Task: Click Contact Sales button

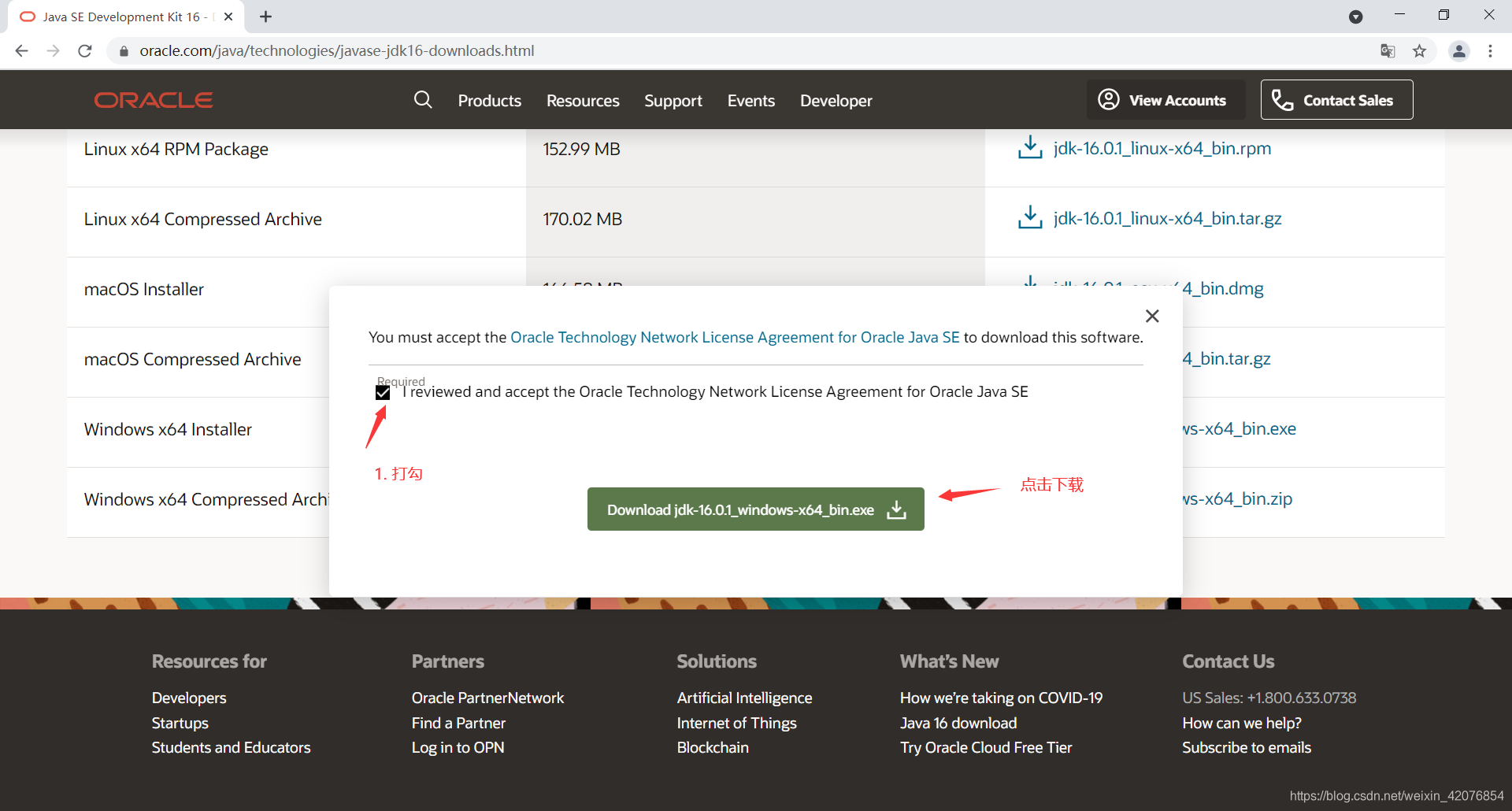Action: pyautogui.click(x=1336, y=100)
